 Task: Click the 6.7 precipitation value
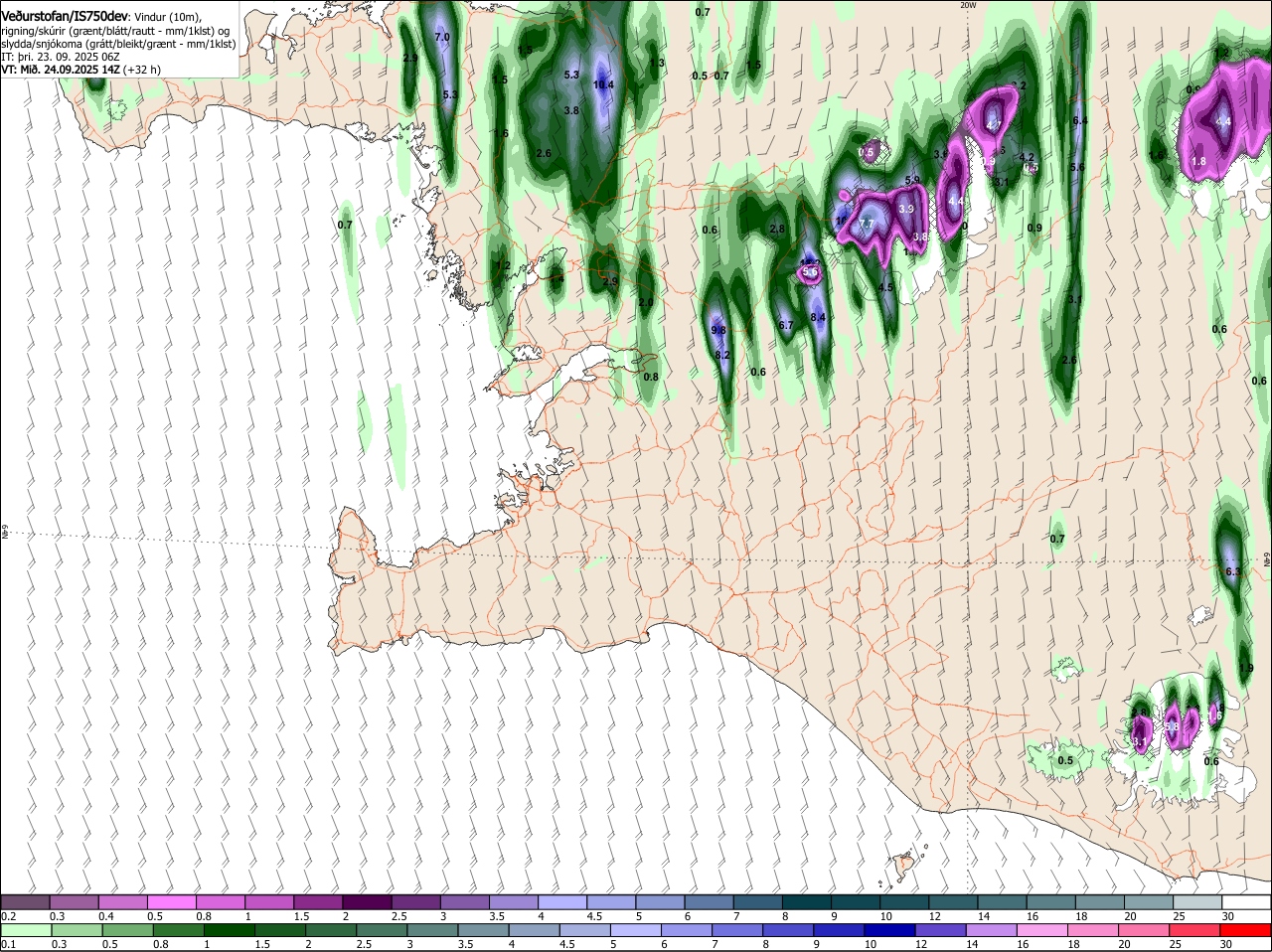pyautogui.click(x=786, y=326)
